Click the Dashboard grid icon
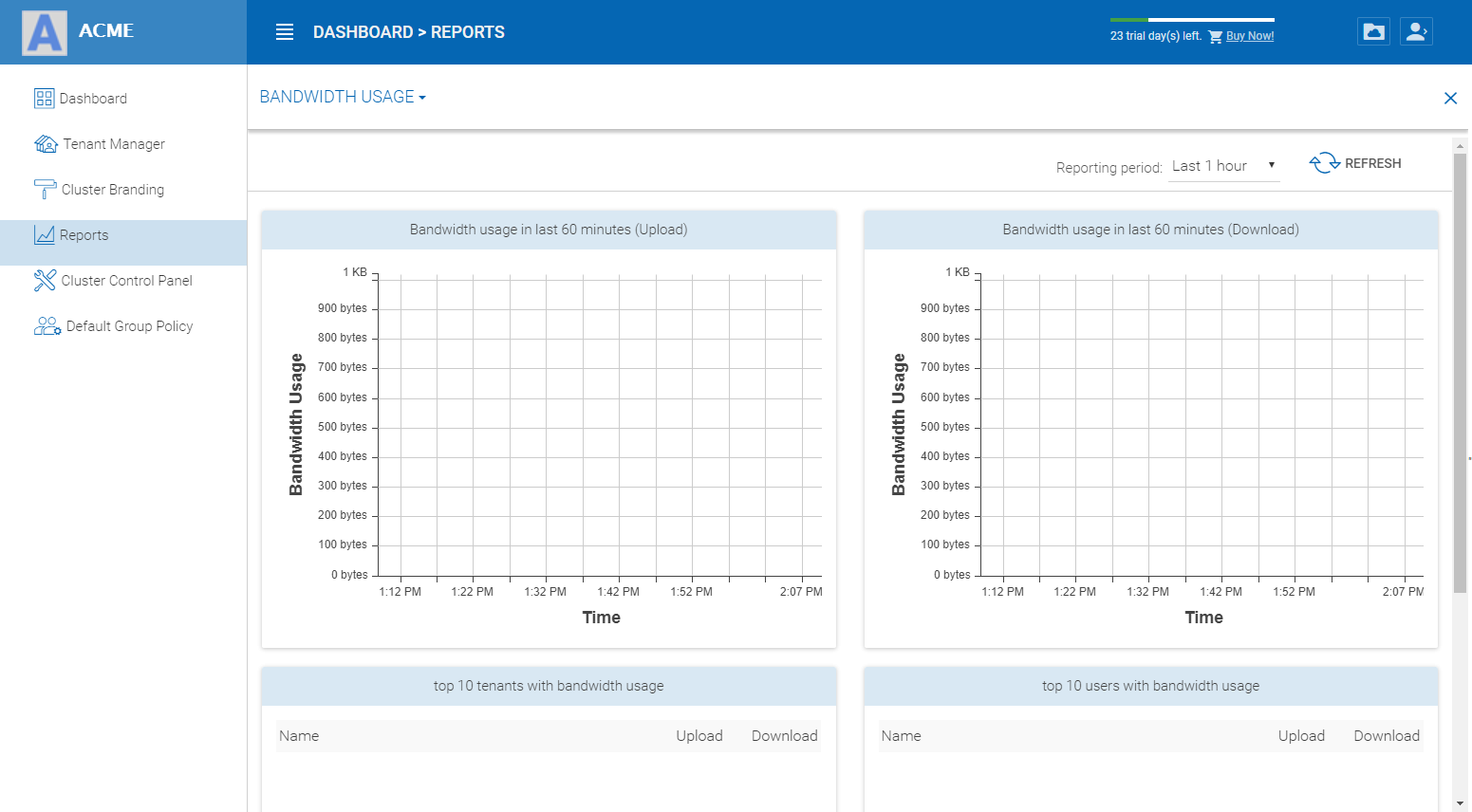The width and height of the screenshot is (1472, 812). click(x=45, y=99)
